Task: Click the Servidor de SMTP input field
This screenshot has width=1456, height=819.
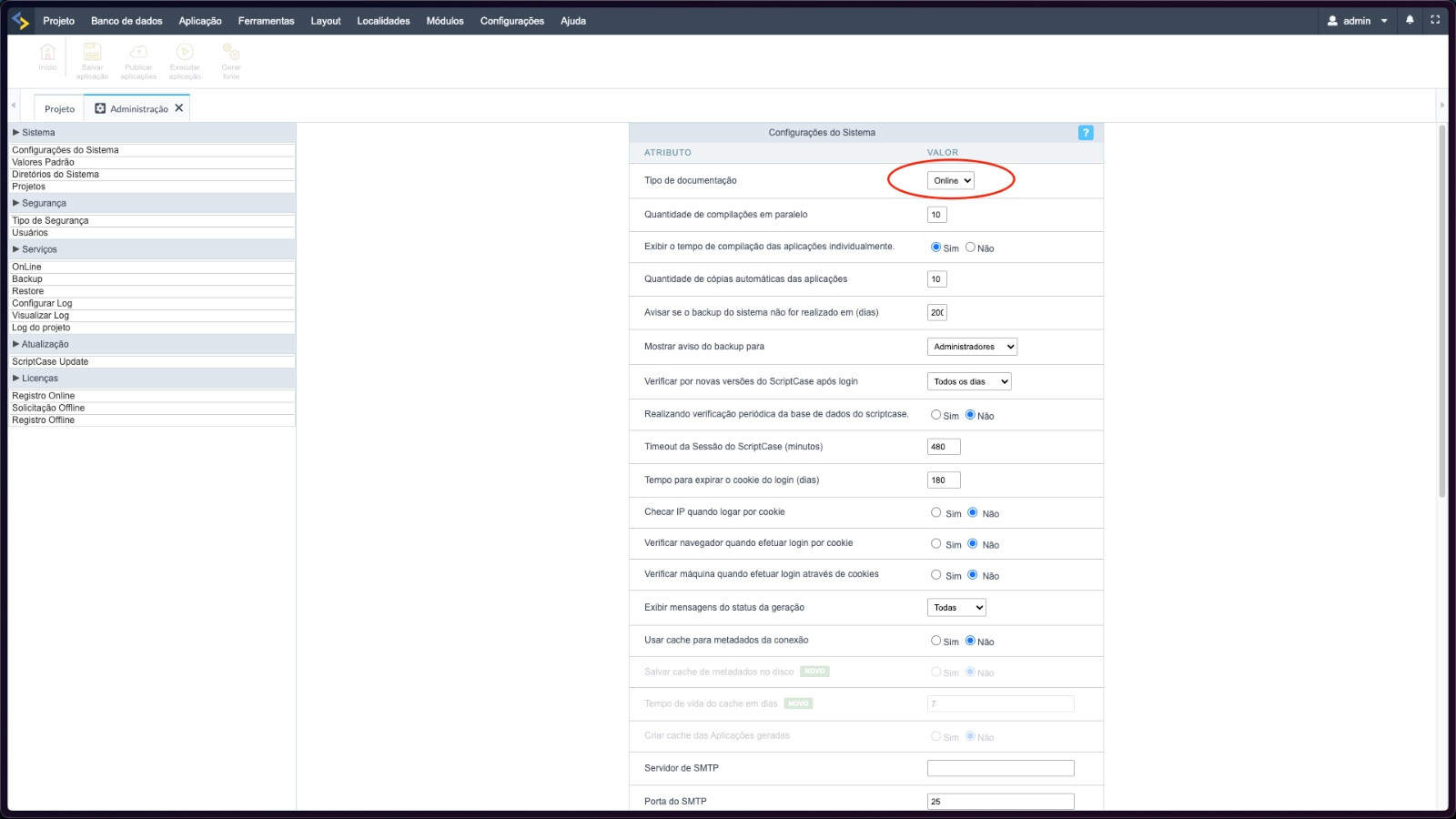Action: coord(1000,768)
